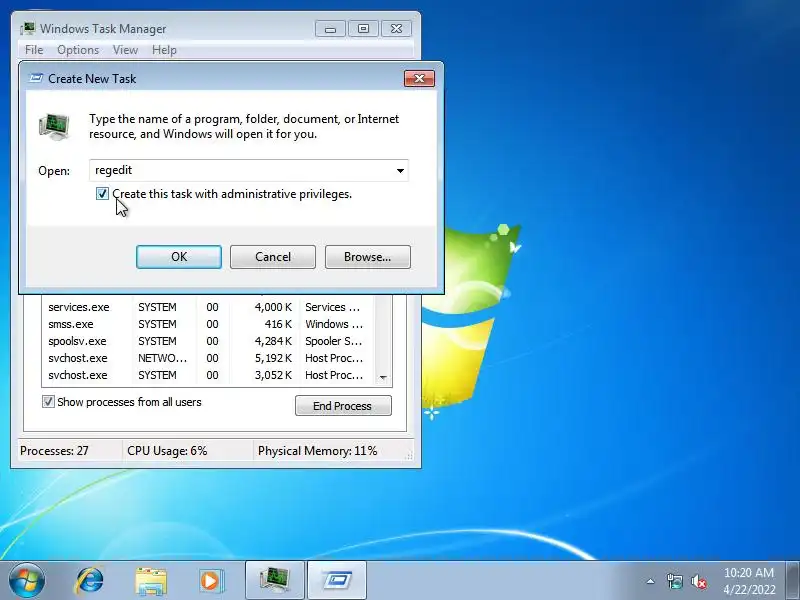This screenshot has width=800, height=600.
Task: Click the resize grip in the Task Manager status bar
Action: [x=409, y=456]
